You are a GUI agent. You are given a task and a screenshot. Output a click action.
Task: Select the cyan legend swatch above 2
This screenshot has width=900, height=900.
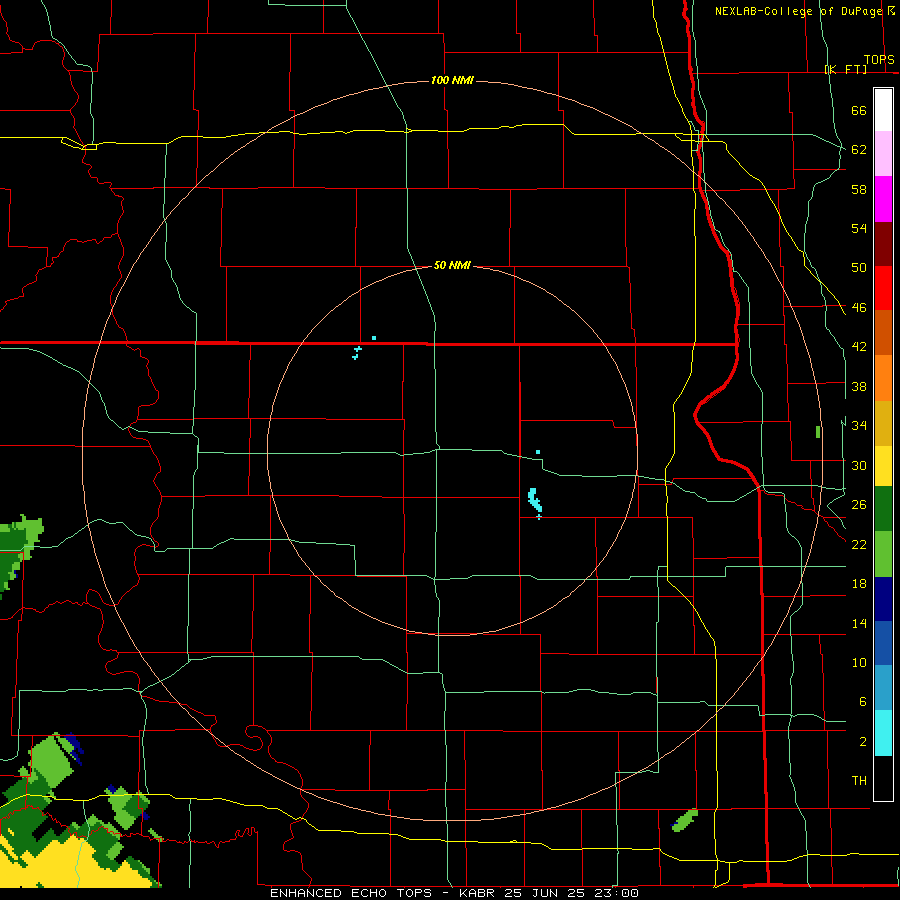883,733
